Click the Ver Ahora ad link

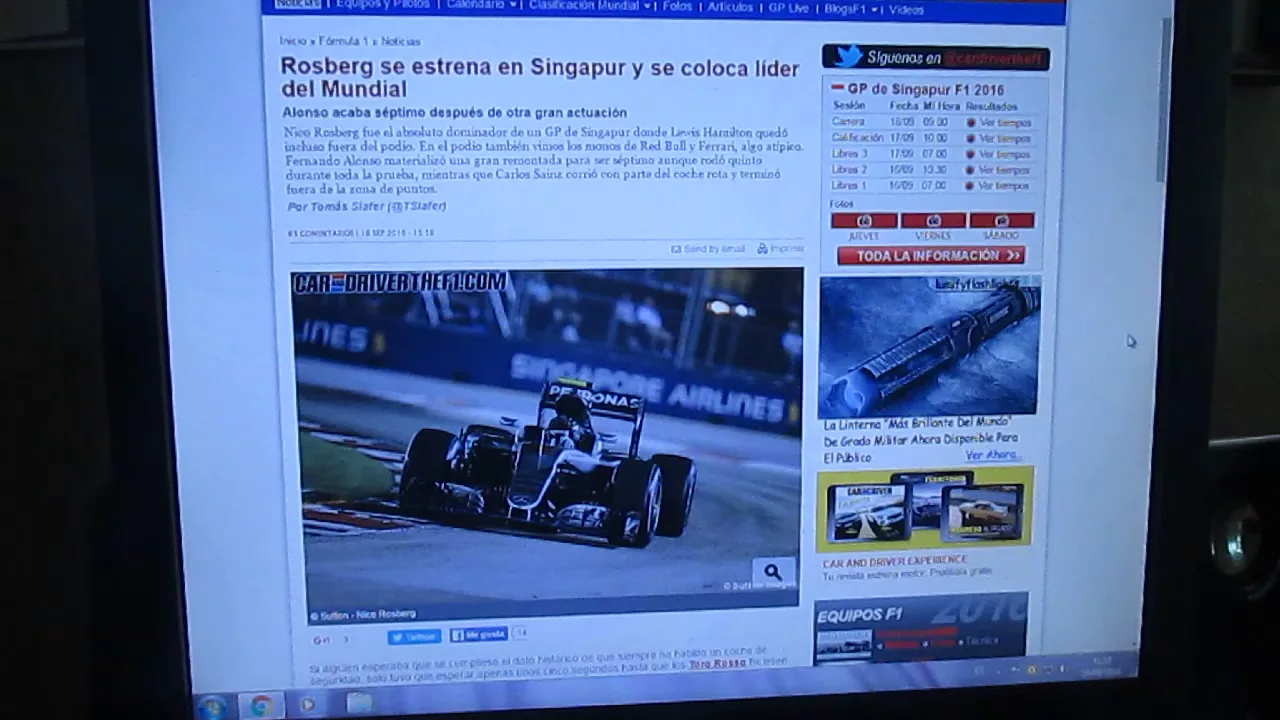point(991,455)
